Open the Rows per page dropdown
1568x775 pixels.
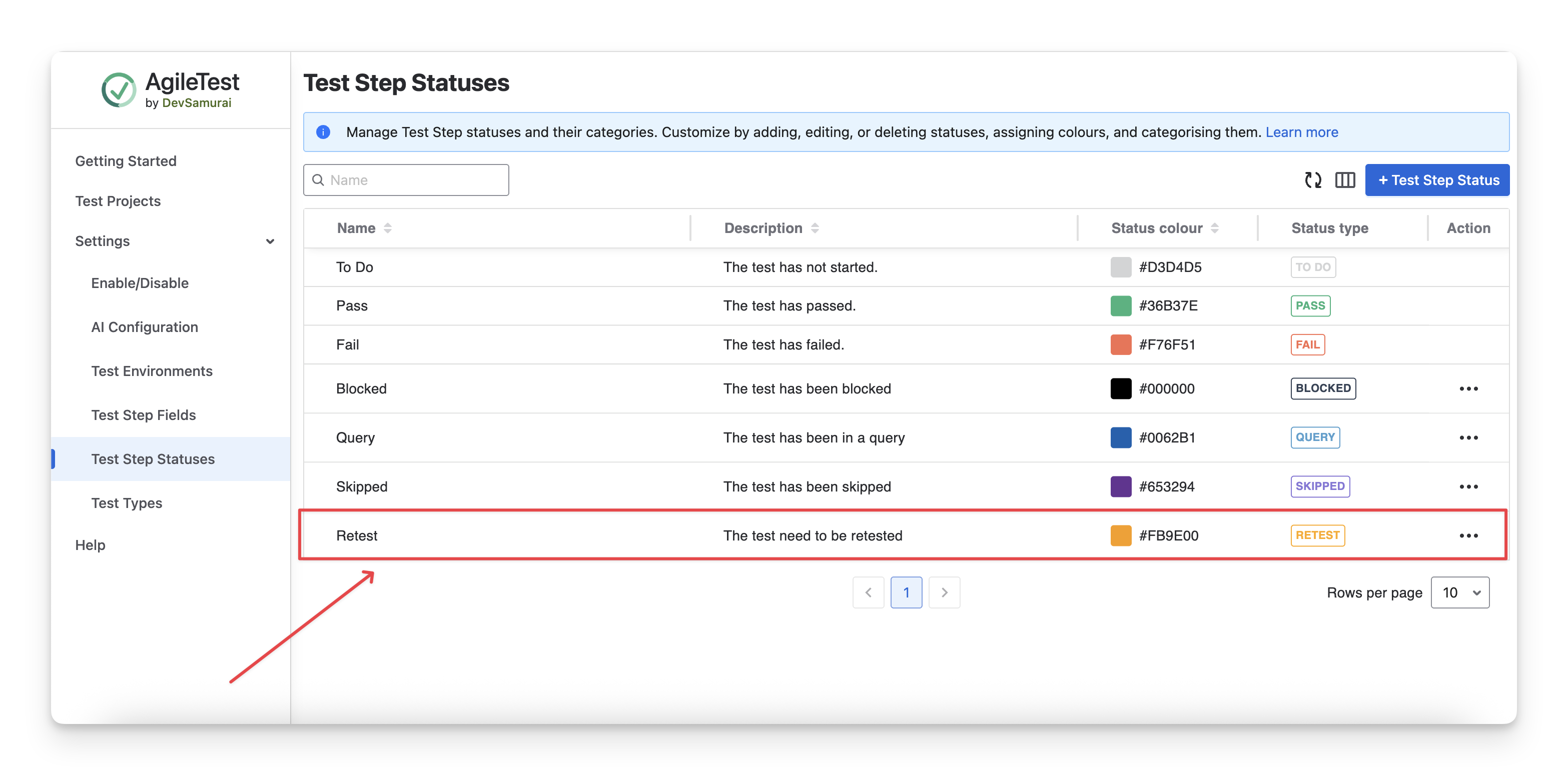(x=1459, y=592)
